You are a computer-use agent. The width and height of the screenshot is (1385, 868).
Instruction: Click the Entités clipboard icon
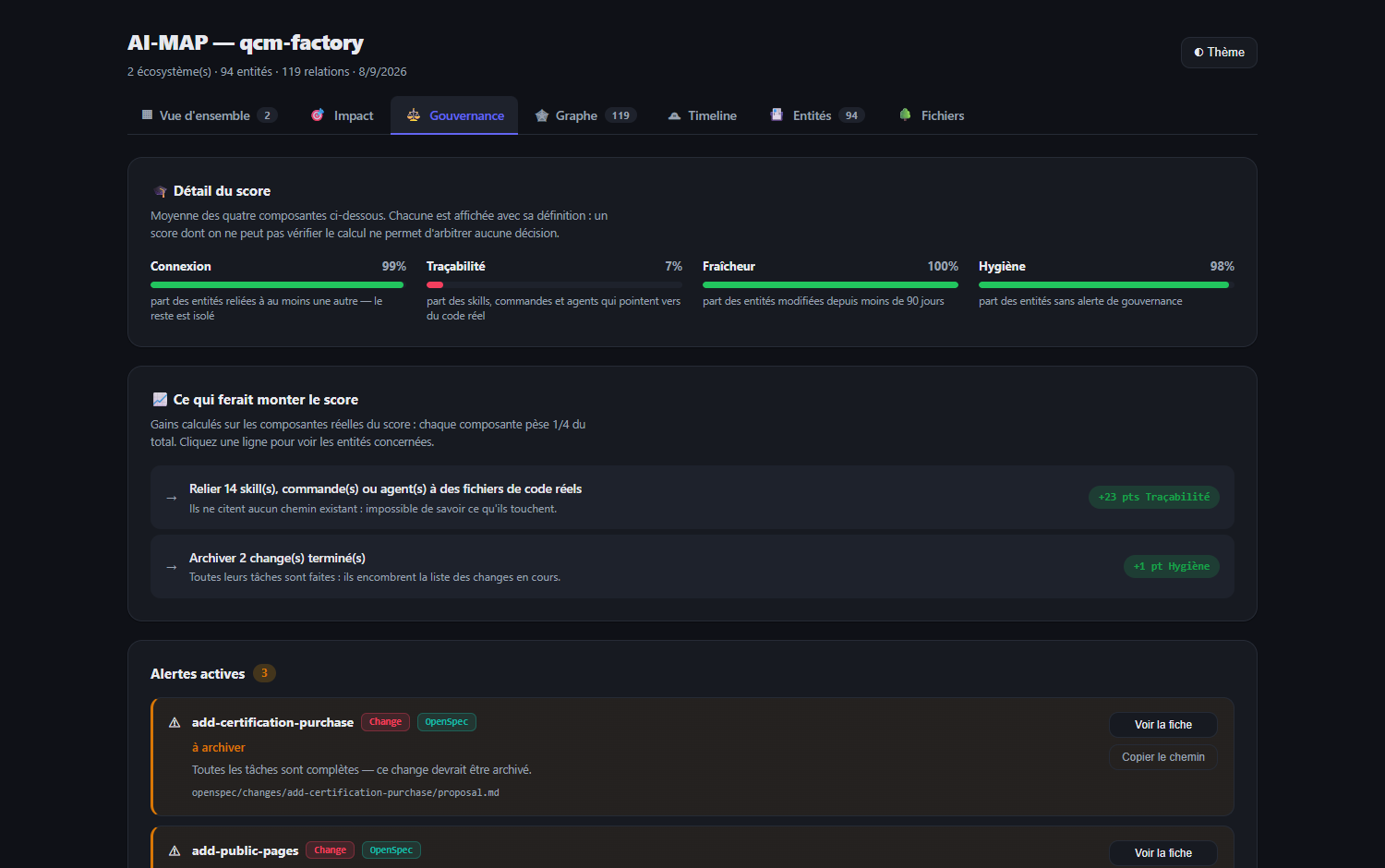777,115
